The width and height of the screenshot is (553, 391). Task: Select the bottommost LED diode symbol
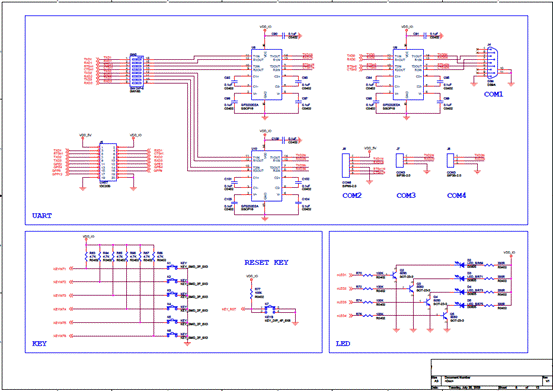click(x=461, y=305)
